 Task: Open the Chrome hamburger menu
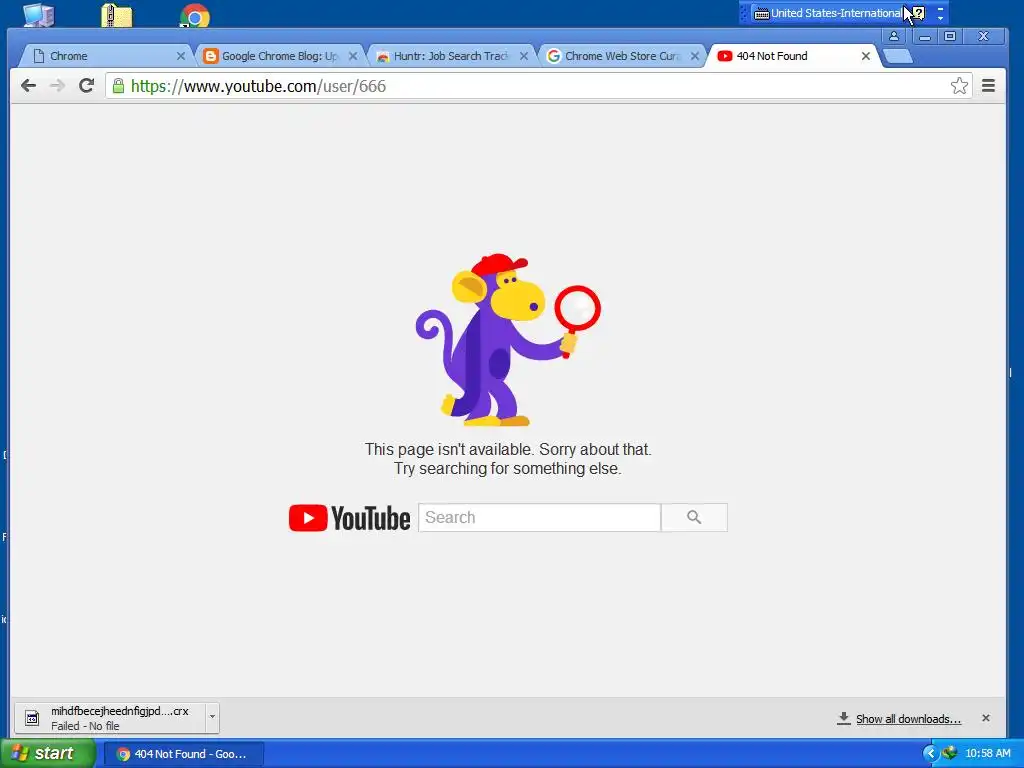tap(989, 86)
